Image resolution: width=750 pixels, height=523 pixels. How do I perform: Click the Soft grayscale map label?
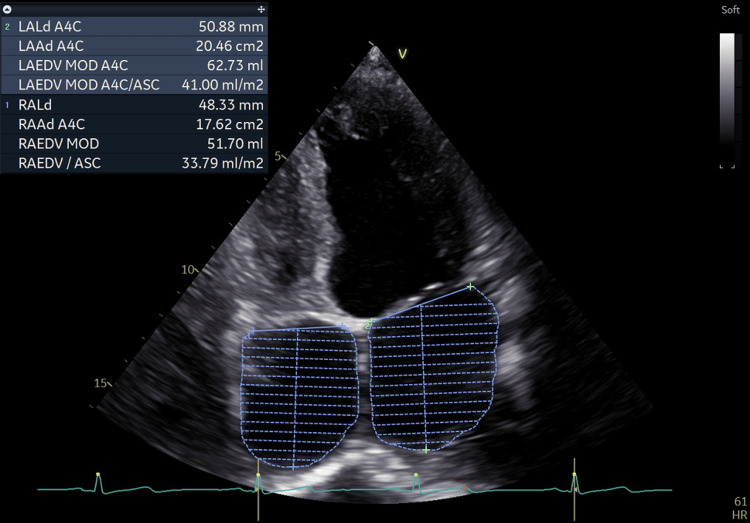[730, 10]
